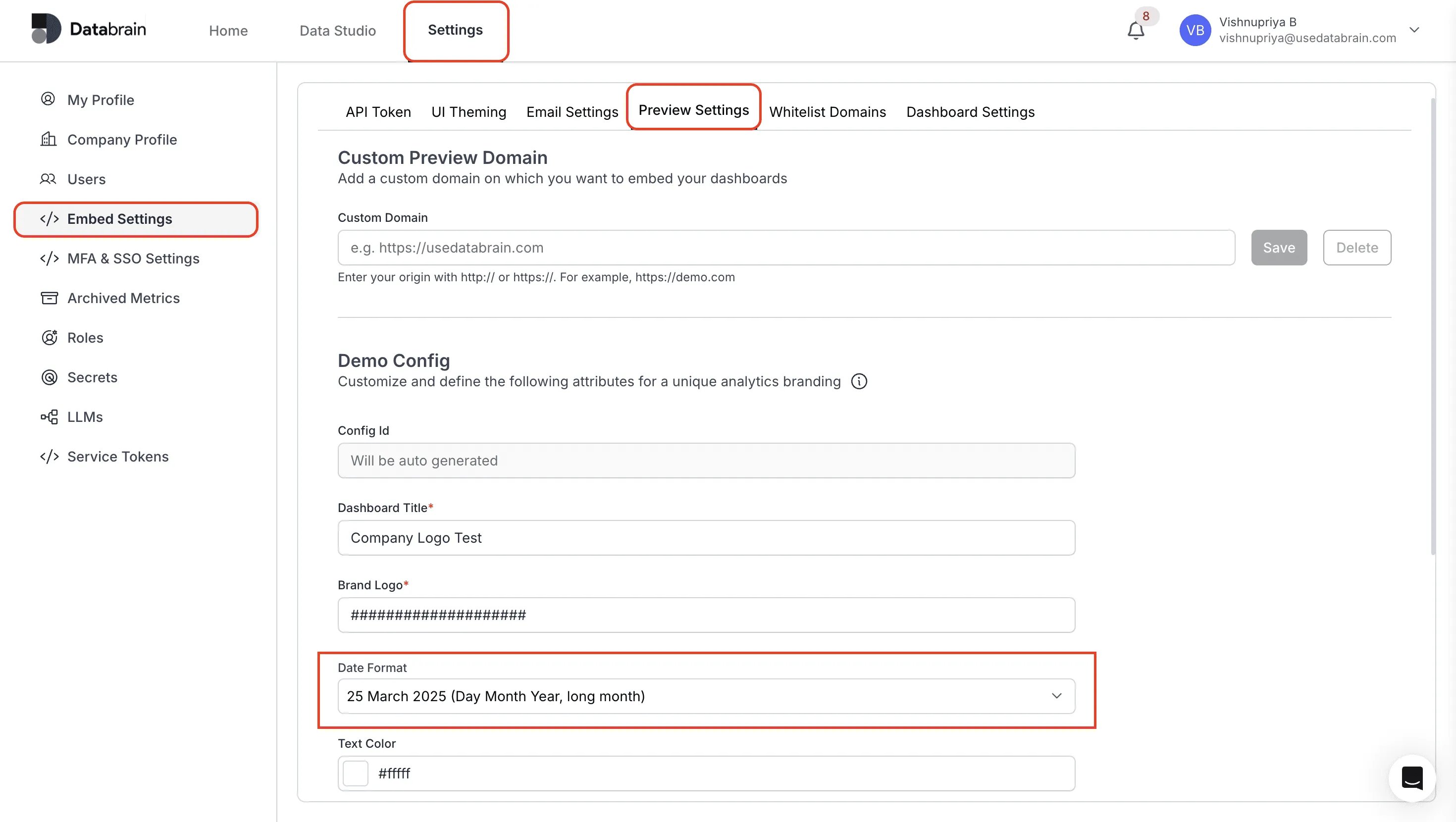Open the Secrets settings page
This screenshot has width=1456, height=822.
(92, 377)
